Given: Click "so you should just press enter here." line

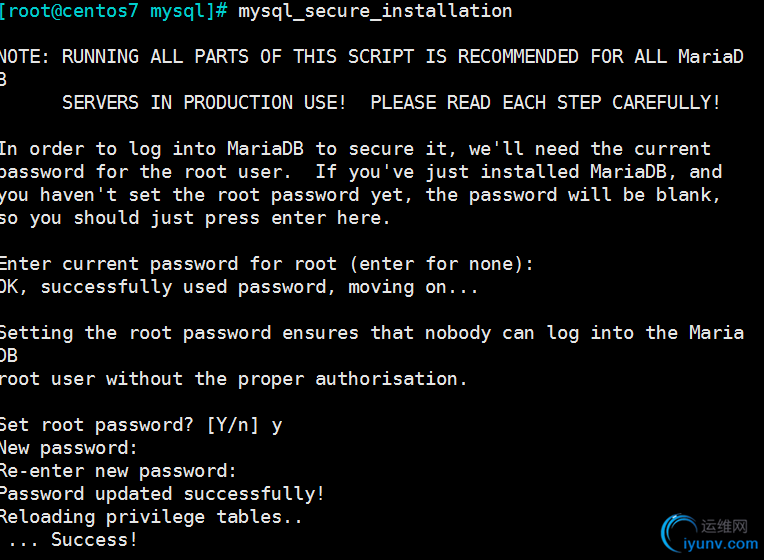Looking at the screenshot, I should point(195,218).
